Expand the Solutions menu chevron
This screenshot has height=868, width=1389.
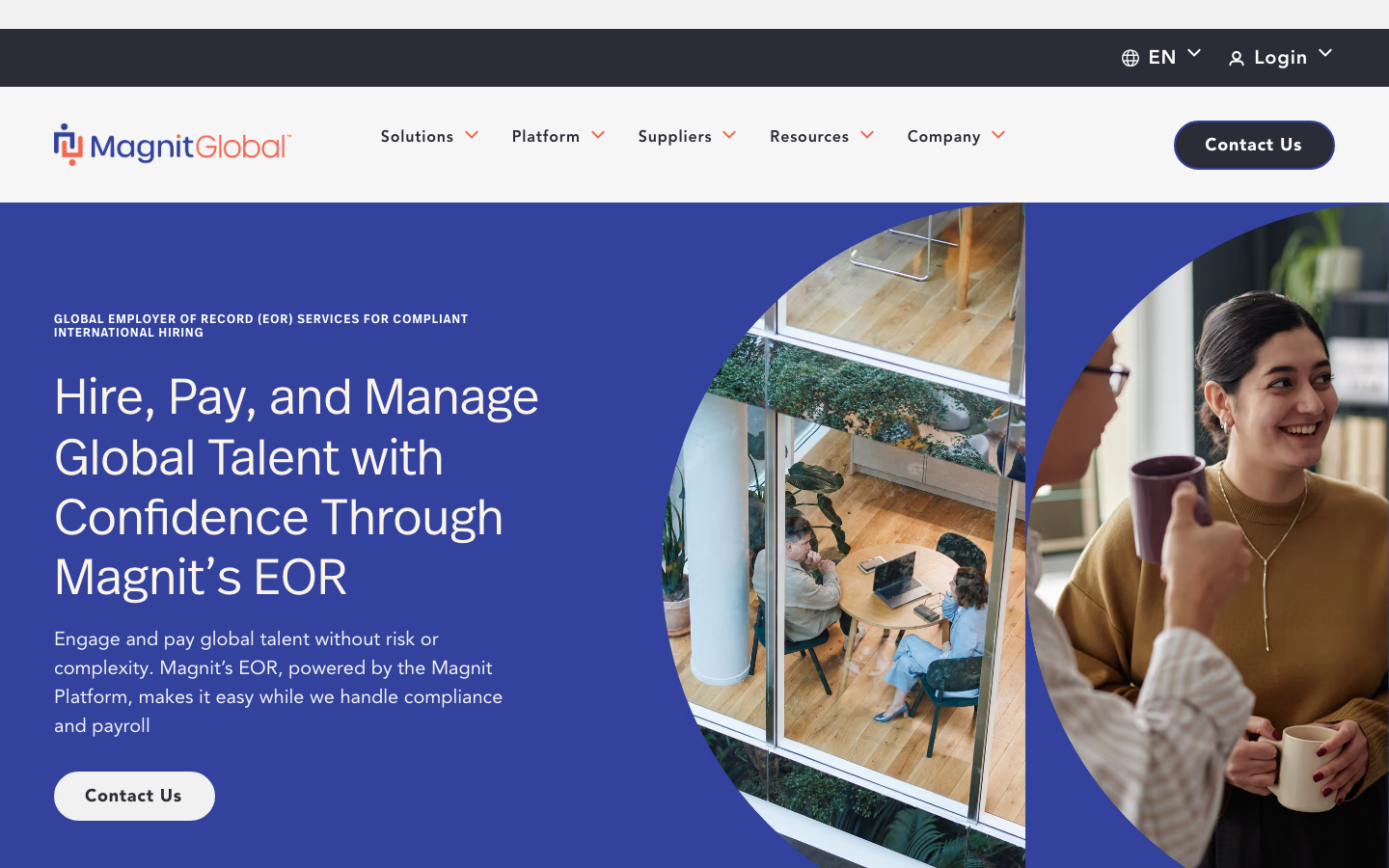pyautogui.click(x=472, y=135)
